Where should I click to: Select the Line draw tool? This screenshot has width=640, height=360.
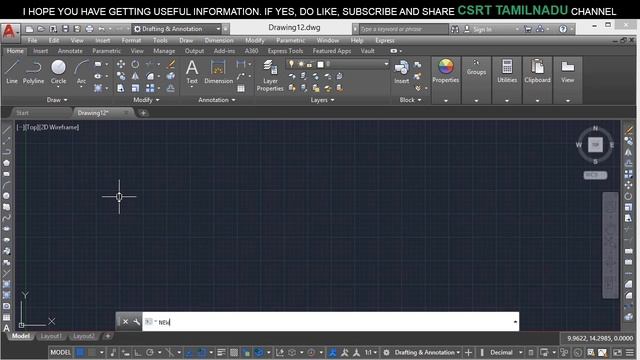coord(12,71)
